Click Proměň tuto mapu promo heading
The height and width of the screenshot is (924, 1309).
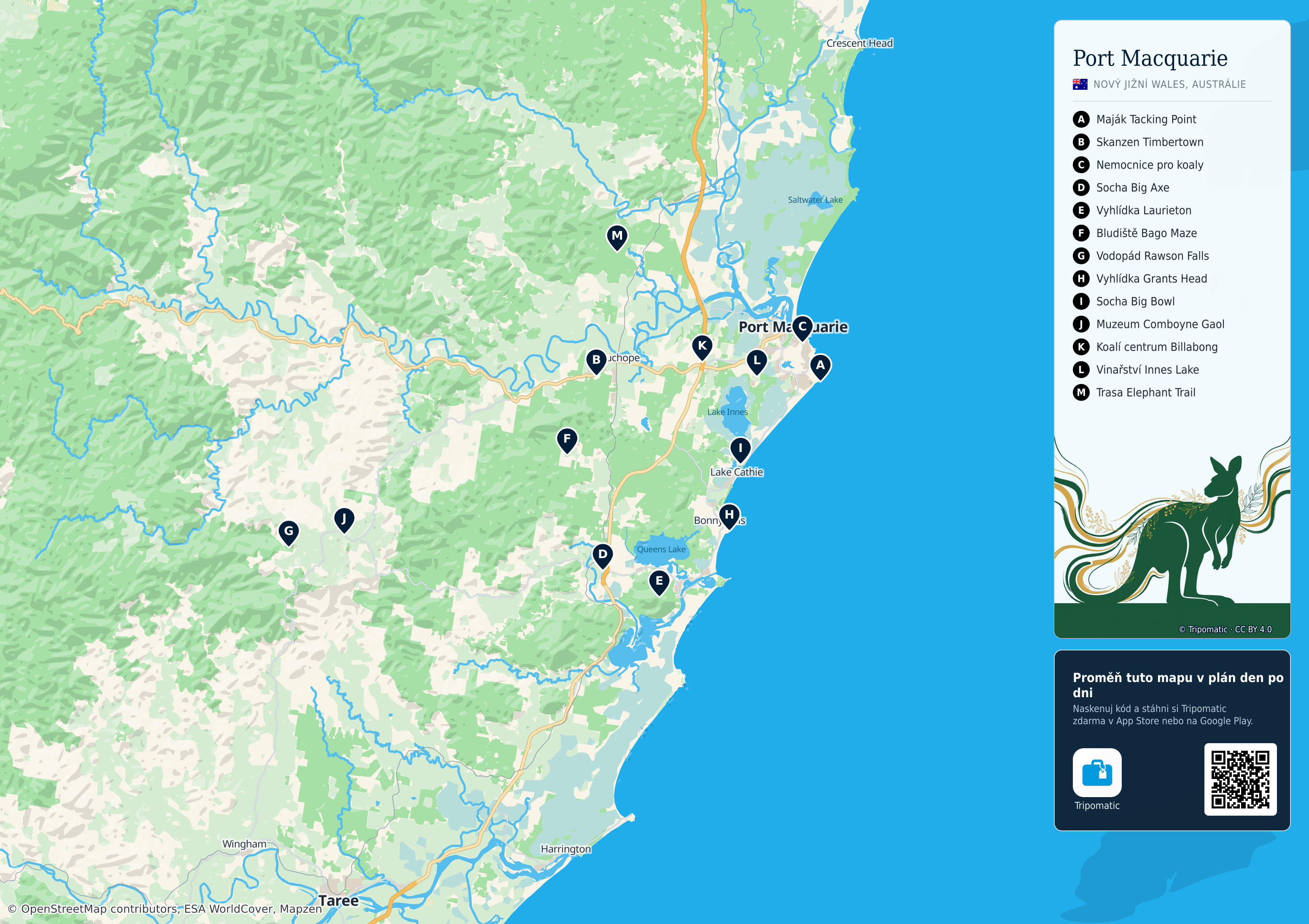(x=1178, y=685)
